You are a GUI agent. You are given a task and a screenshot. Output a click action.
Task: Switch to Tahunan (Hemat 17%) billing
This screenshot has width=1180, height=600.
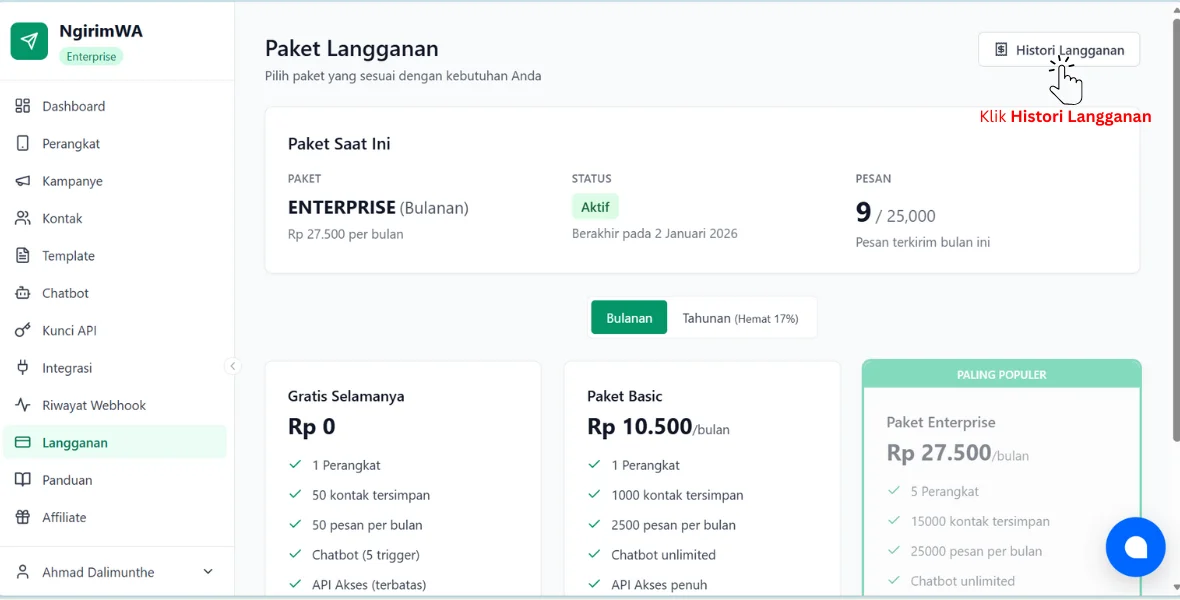[x=741, y=318]
